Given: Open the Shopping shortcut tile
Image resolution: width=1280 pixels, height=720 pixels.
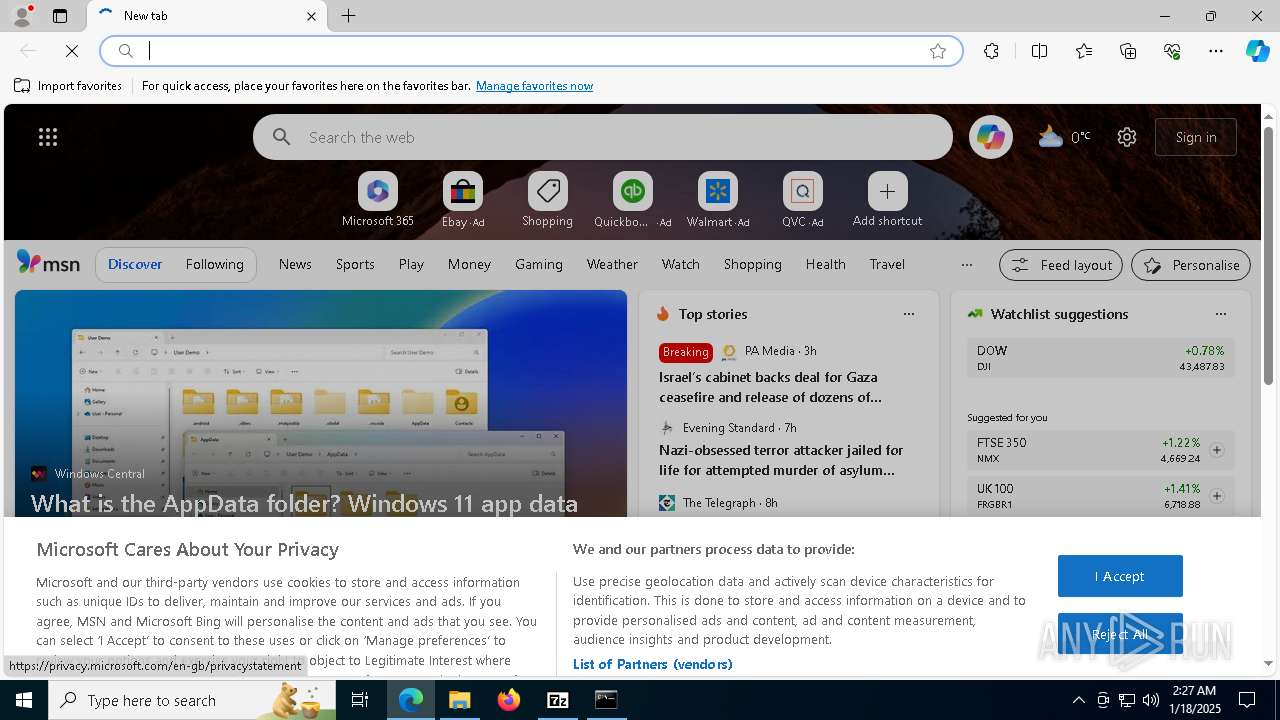Looking at the screenshot, I should tap(547, 201).
